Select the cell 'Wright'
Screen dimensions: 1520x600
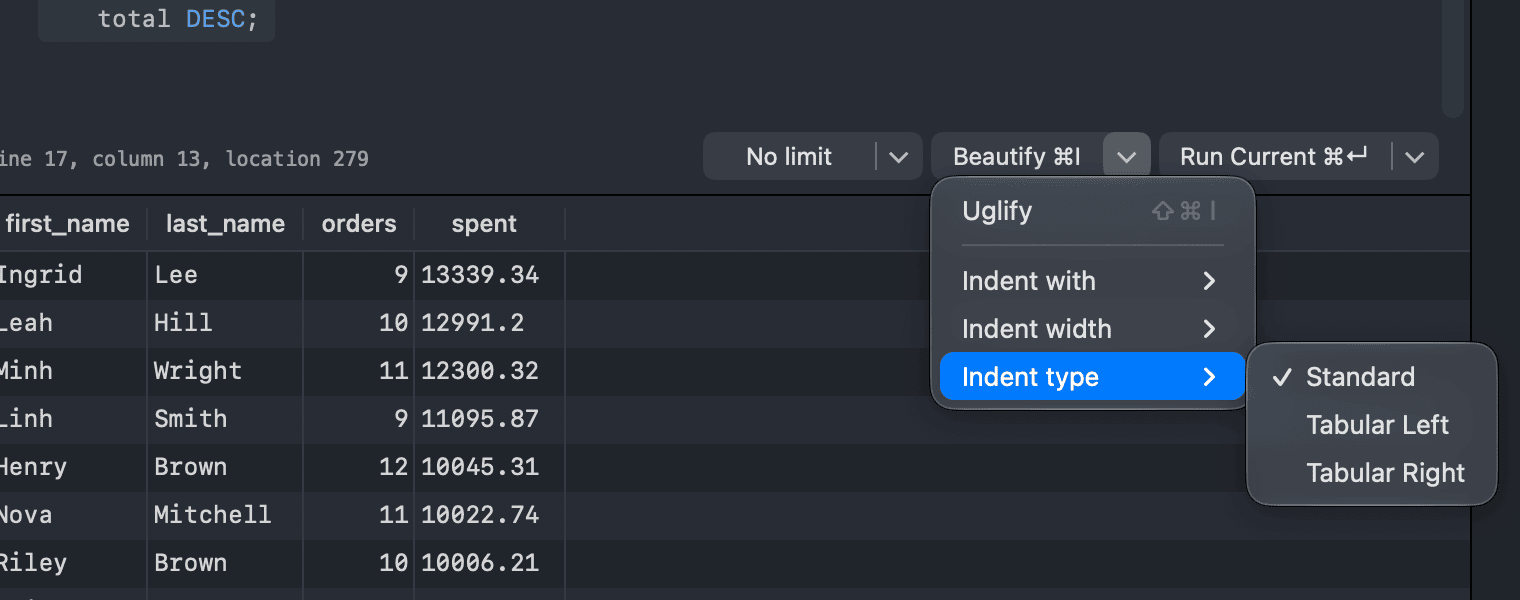(225, 371)
